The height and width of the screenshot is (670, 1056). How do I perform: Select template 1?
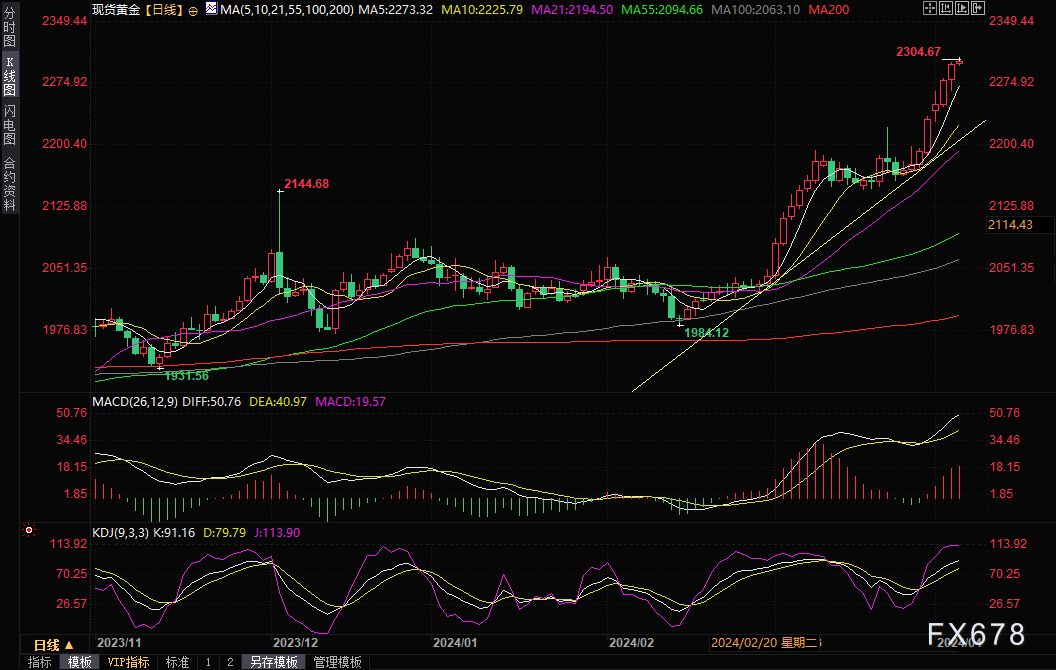pos(208,662)
